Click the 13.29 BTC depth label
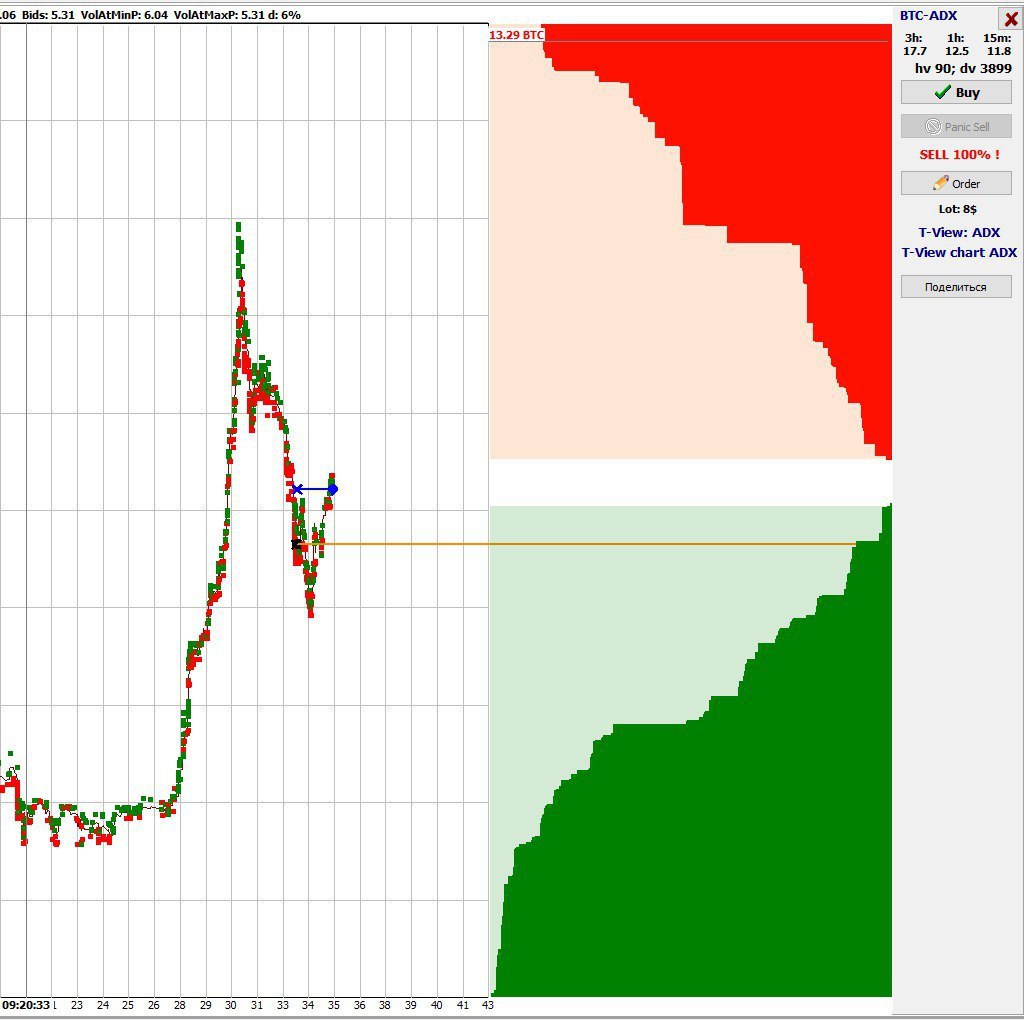This screenshot has width=1024, height=1020. (x=516, y=35)
